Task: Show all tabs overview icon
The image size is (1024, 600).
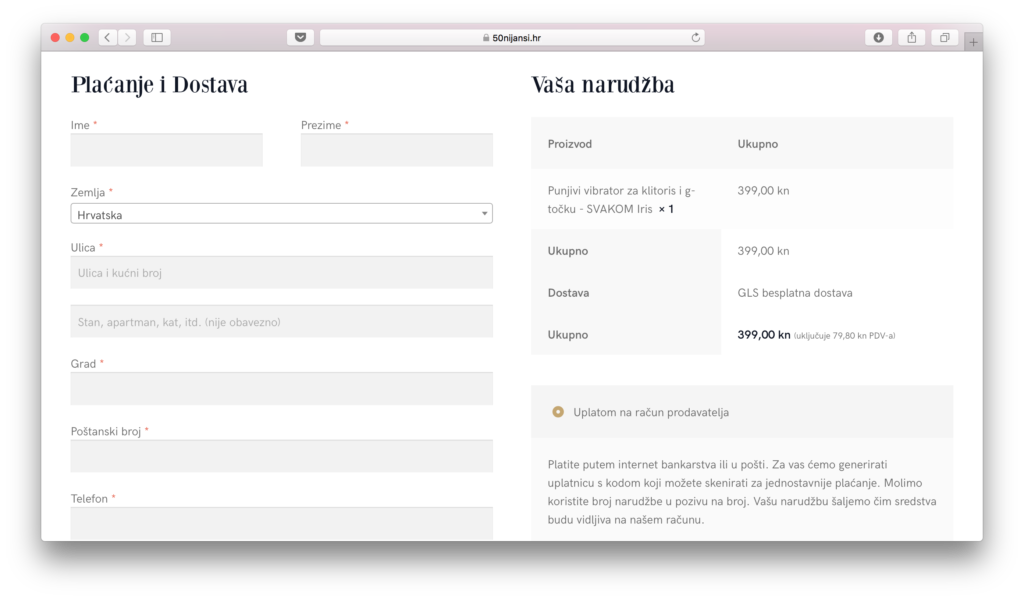Action: 943,38
